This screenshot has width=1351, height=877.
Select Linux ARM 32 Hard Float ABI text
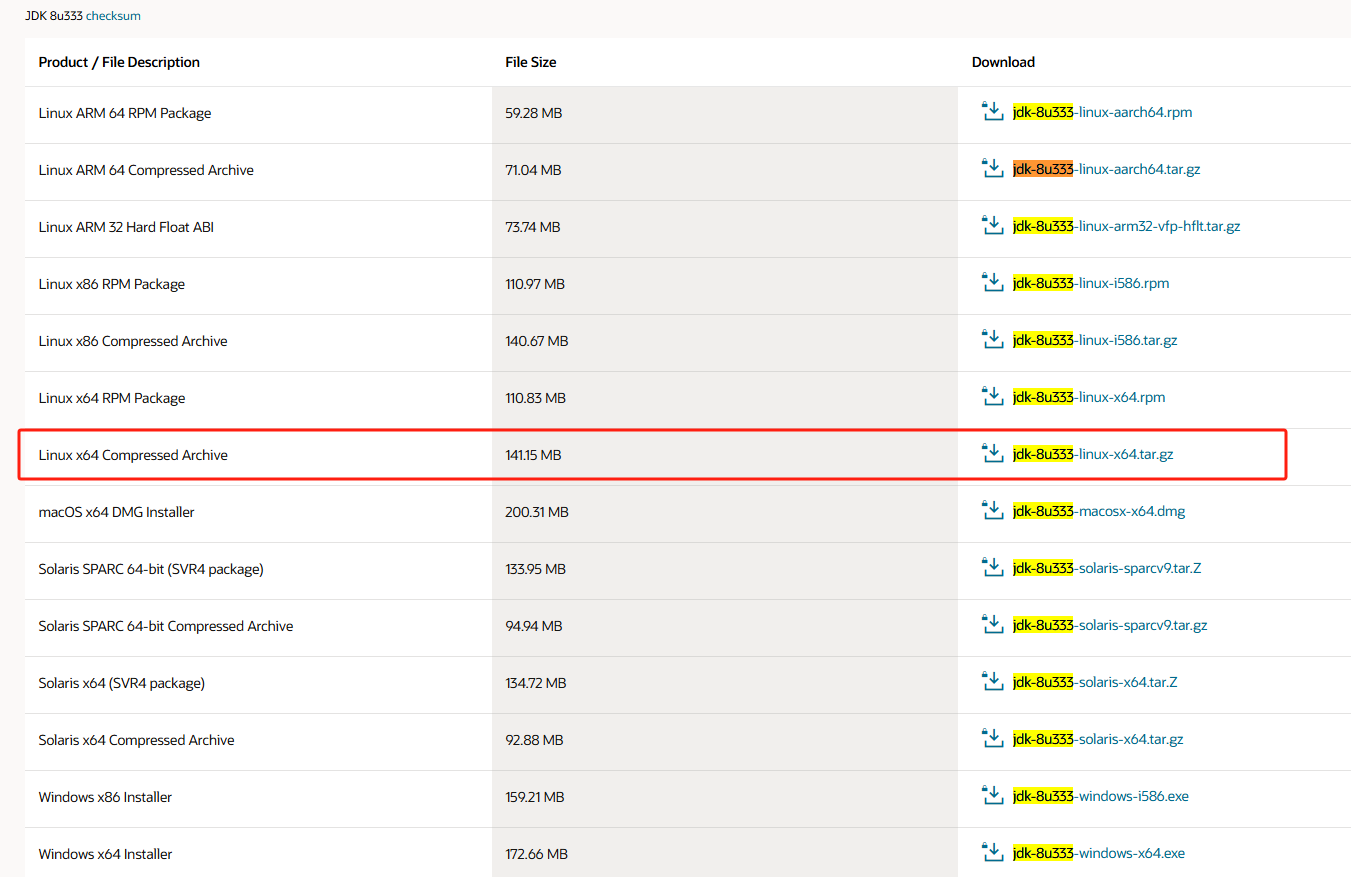126,227
